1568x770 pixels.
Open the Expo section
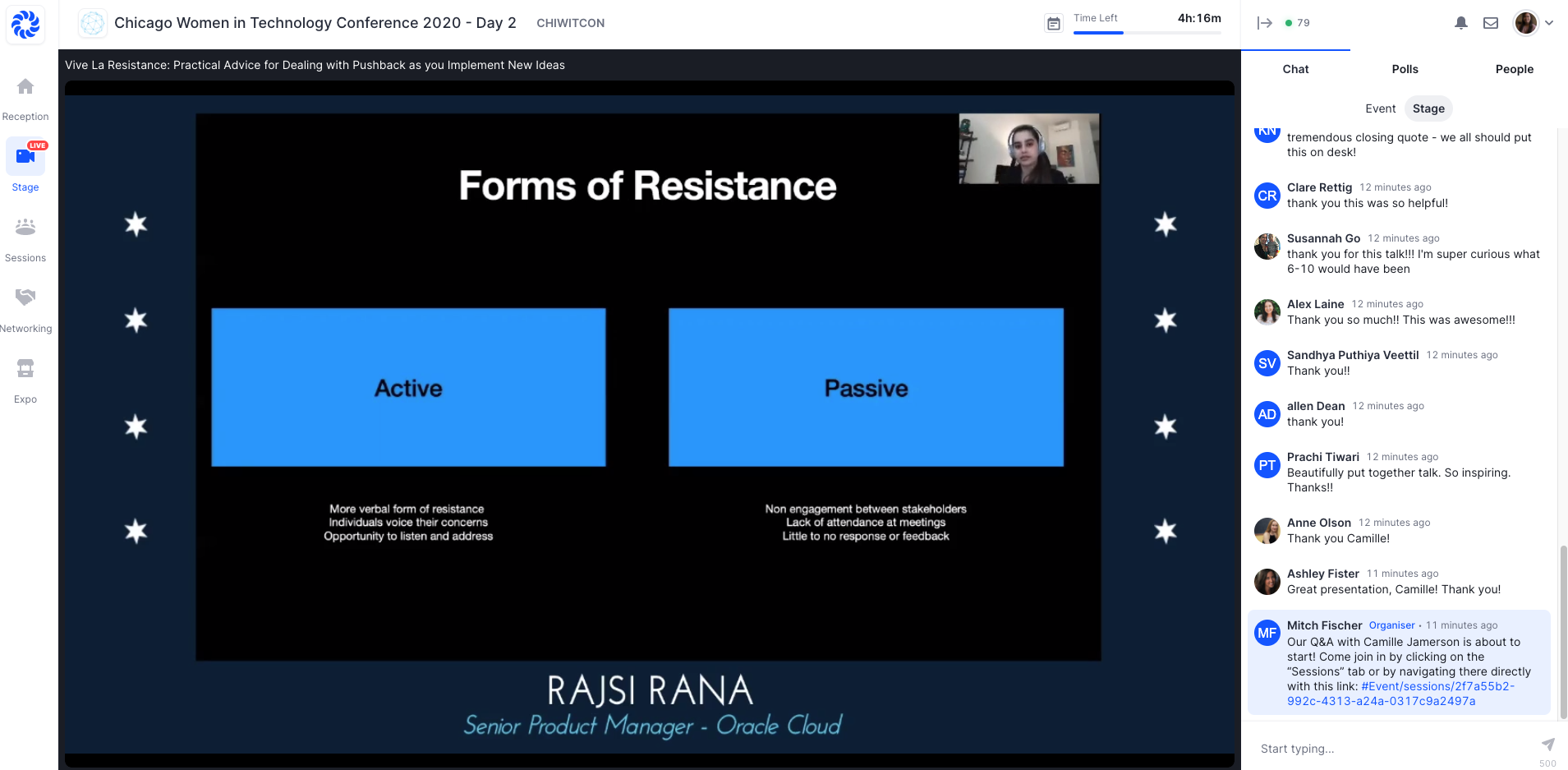[x=25, y=381]
